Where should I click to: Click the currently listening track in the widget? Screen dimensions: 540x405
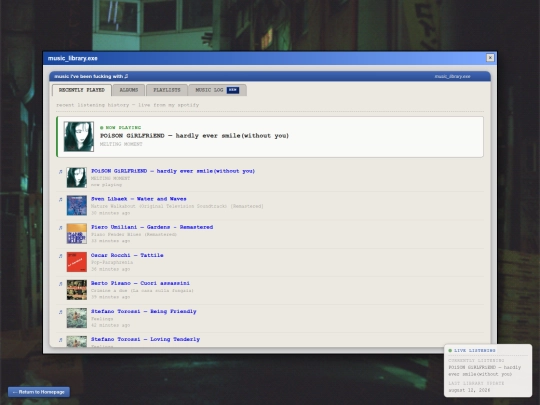(485, 371)
